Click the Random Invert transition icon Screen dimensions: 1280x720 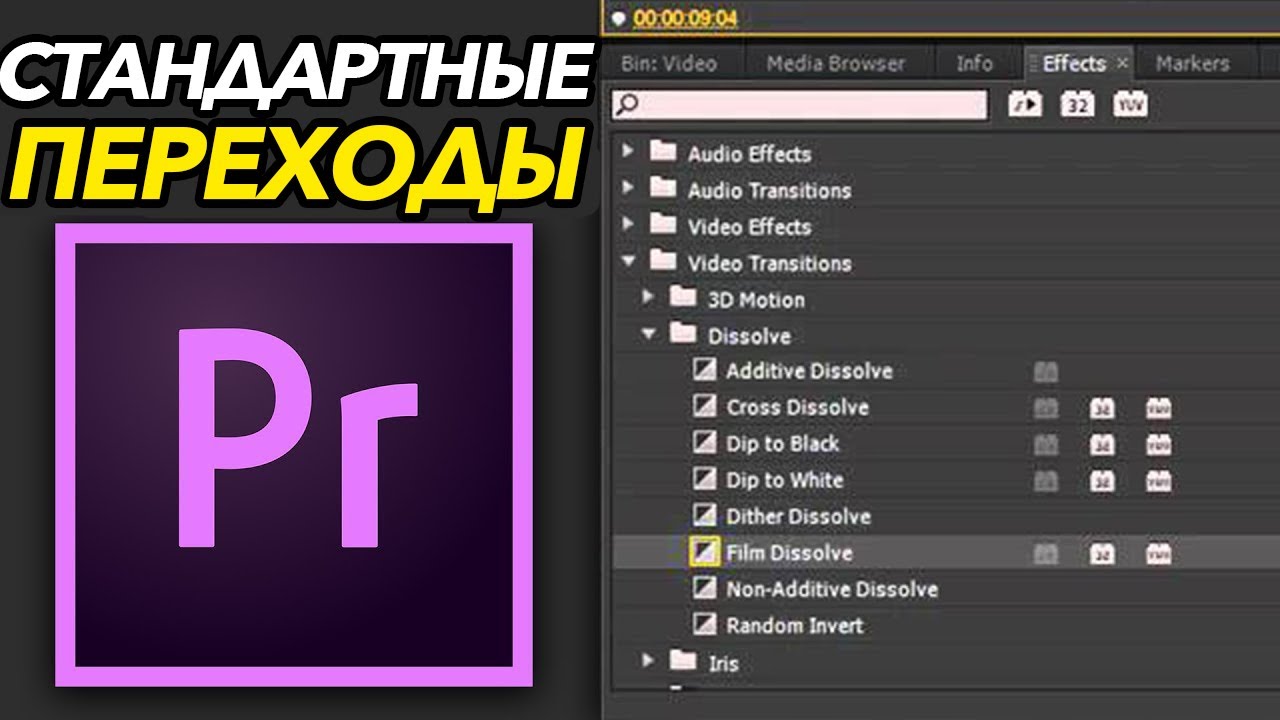coord(705,625)
